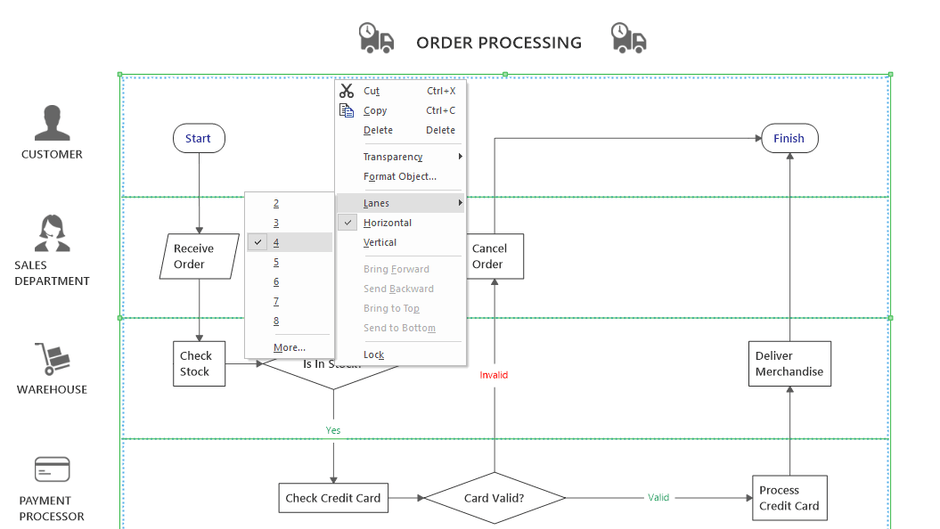
Task: Click the delivery truck icon left of title
Action: click(376, 39)
